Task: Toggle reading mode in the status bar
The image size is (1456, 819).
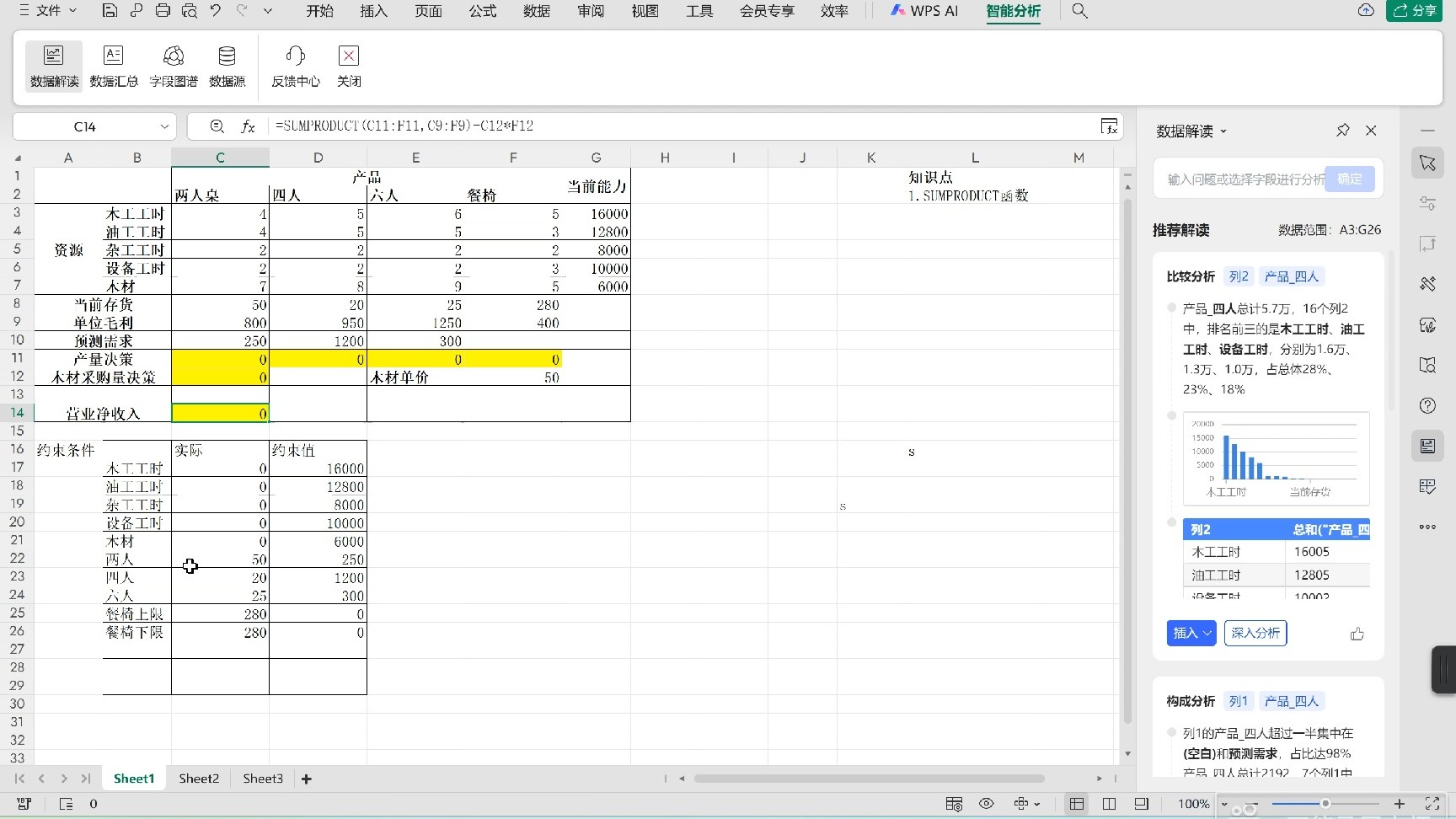Action: click(986, 804)
